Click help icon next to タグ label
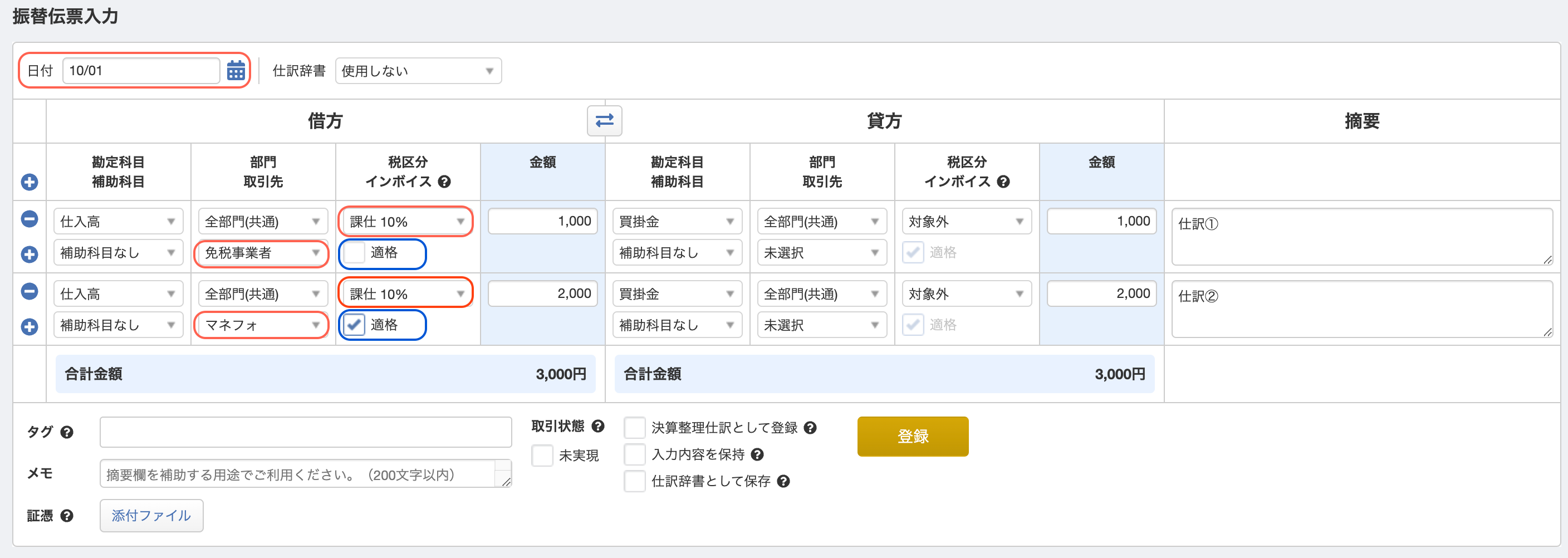The image size is (1568, 558). [67, 432]
